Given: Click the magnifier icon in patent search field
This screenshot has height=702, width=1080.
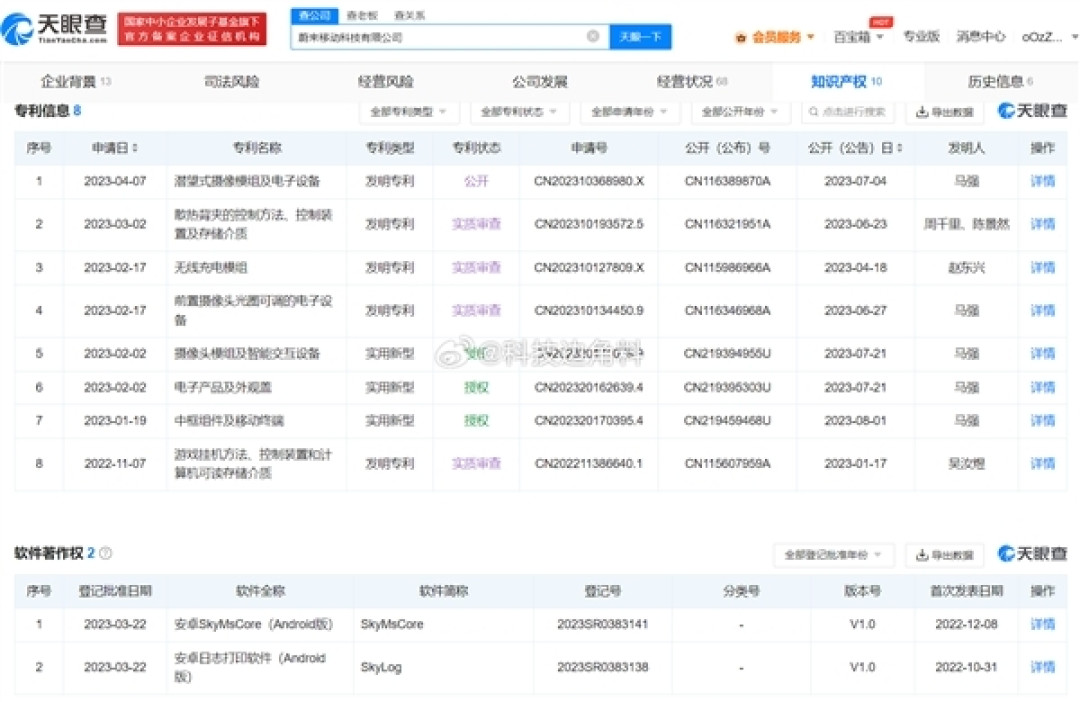Looking at the screenshot, I should [x=814, y=112].
